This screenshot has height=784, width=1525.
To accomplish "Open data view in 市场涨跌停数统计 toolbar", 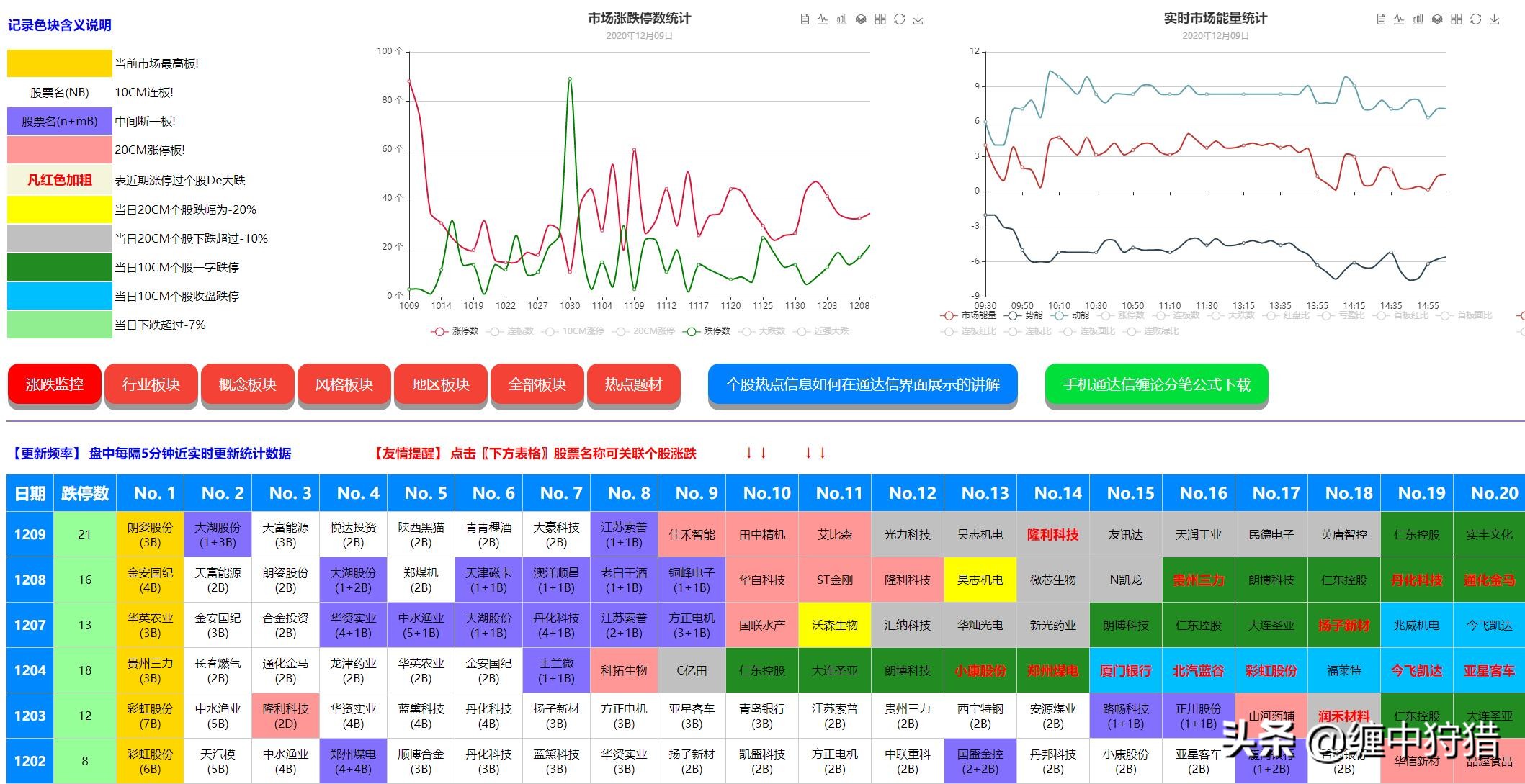I will pos(805,19).
